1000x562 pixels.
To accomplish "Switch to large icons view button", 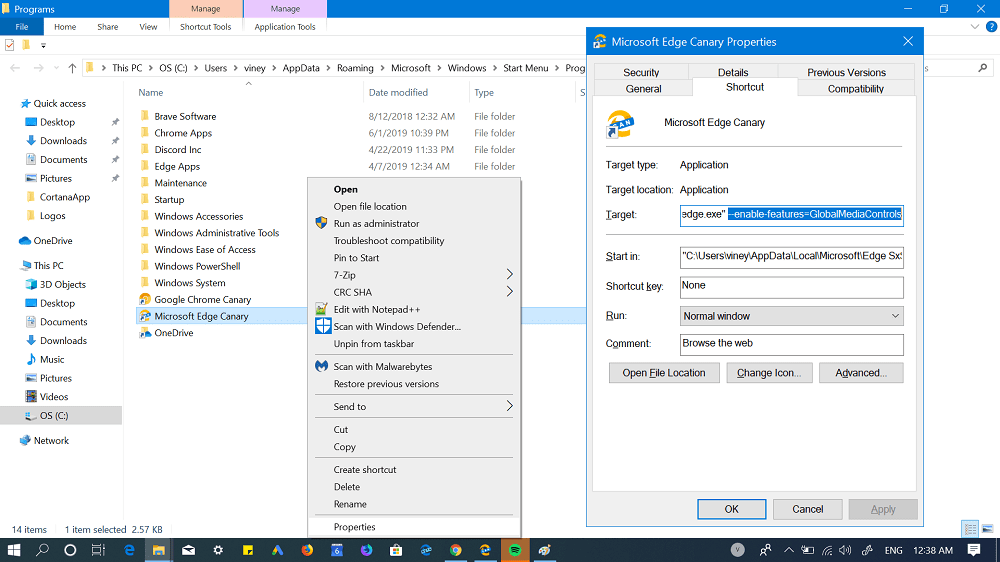I will pos(987,529).
